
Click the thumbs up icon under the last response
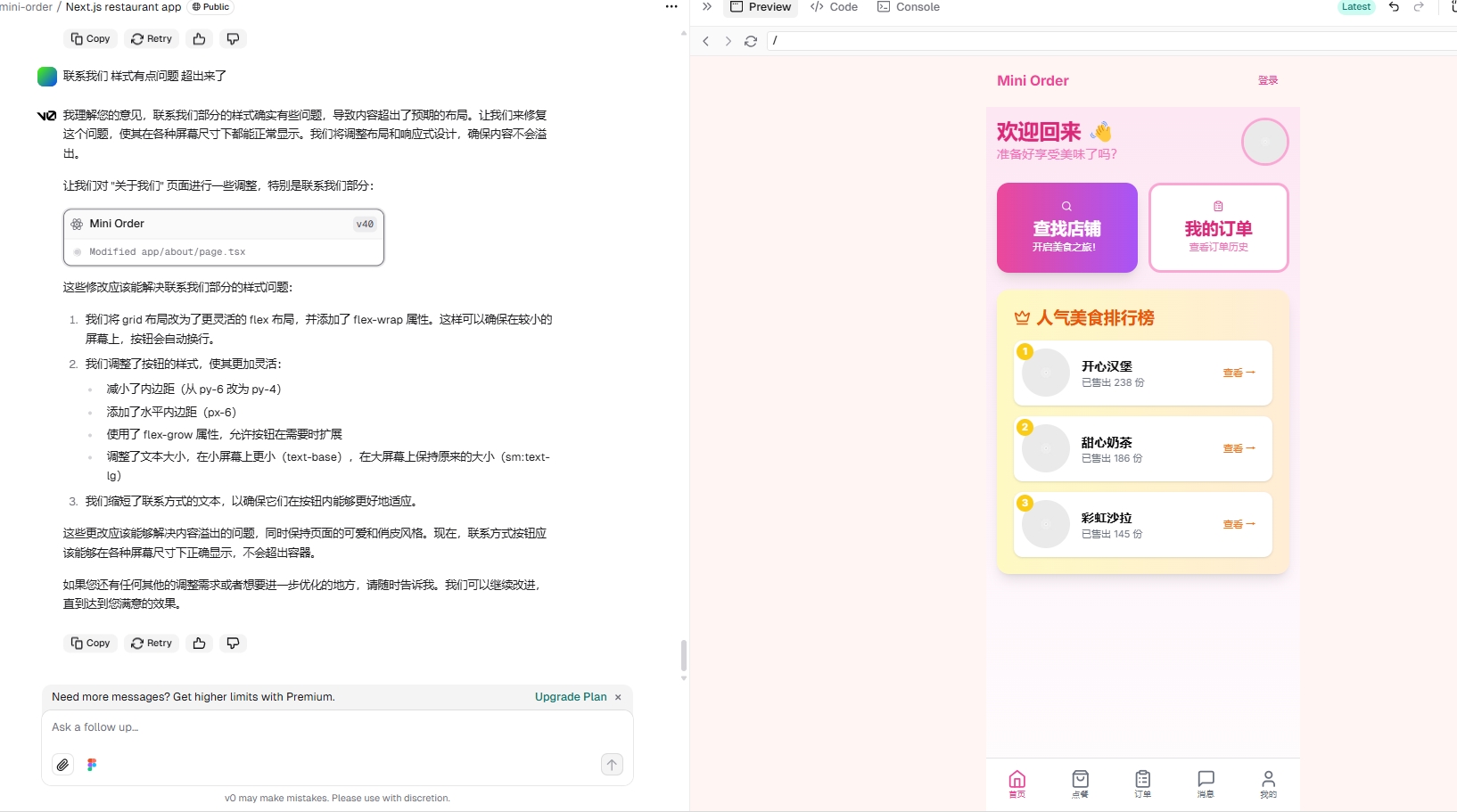coord(199,643)
